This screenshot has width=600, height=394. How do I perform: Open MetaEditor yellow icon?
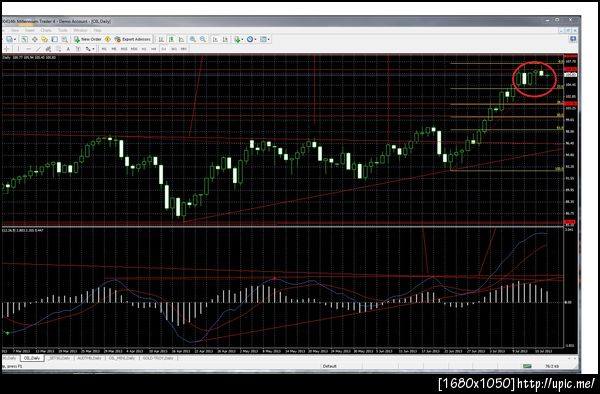(x=108, y=39)
